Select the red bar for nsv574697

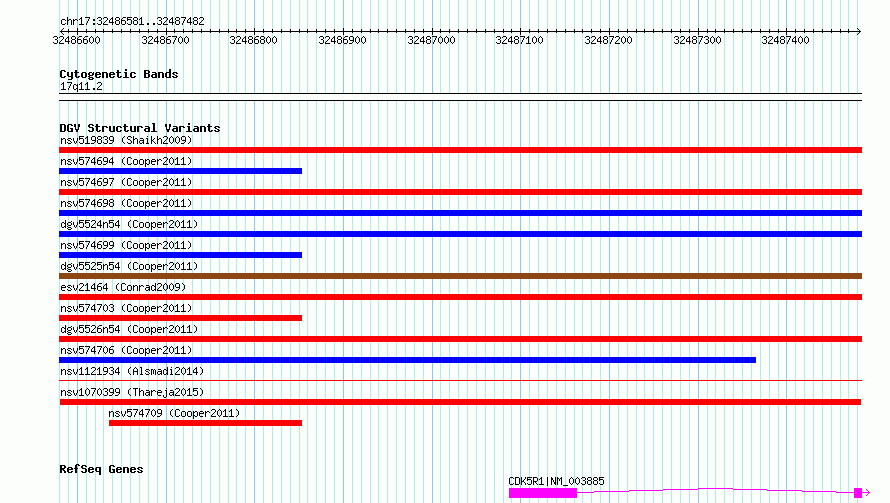click(460, 192)
